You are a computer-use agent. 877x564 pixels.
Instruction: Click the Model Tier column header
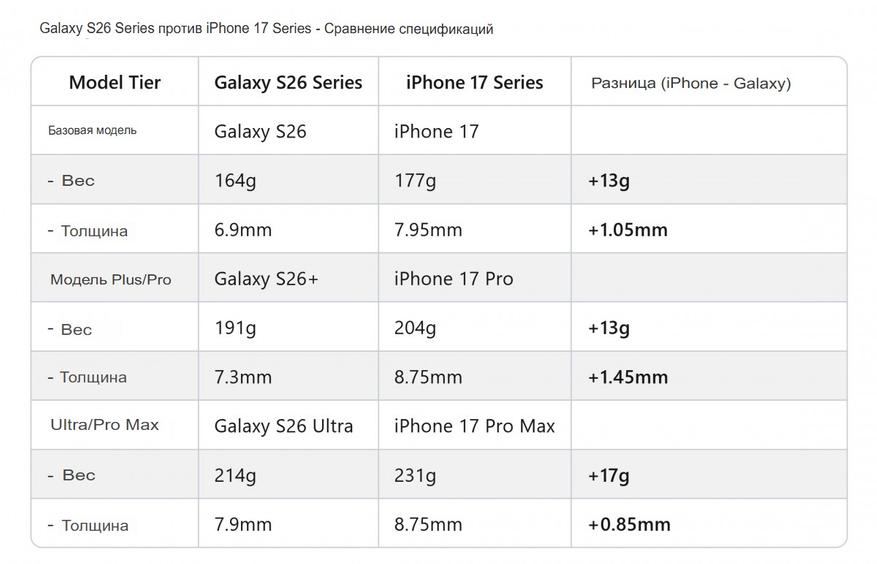[x=114, y=82]
